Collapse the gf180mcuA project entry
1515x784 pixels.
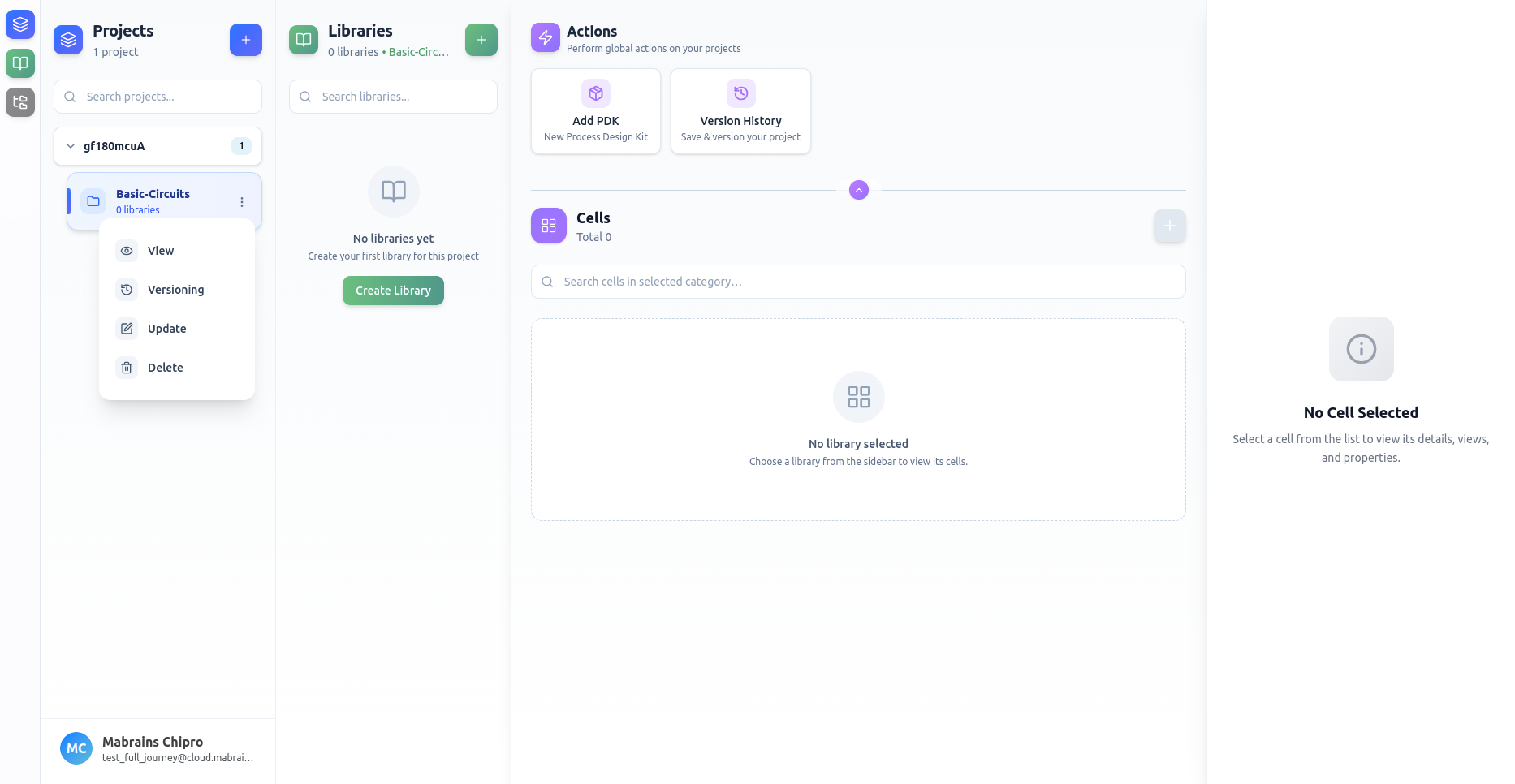(71, 146)
